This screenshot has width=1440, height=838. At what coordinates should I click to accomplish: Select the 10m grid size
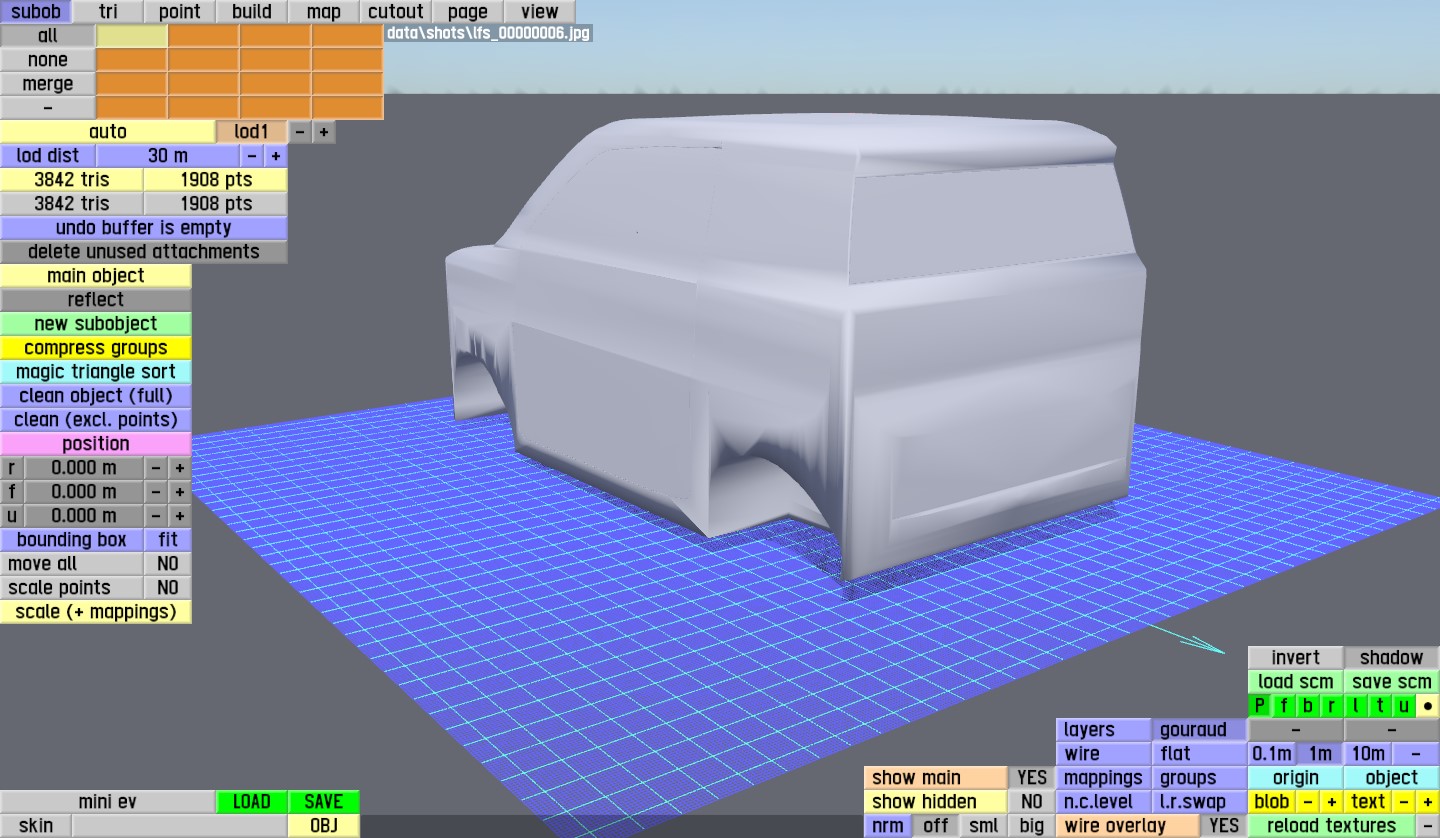click(1368, 754)
